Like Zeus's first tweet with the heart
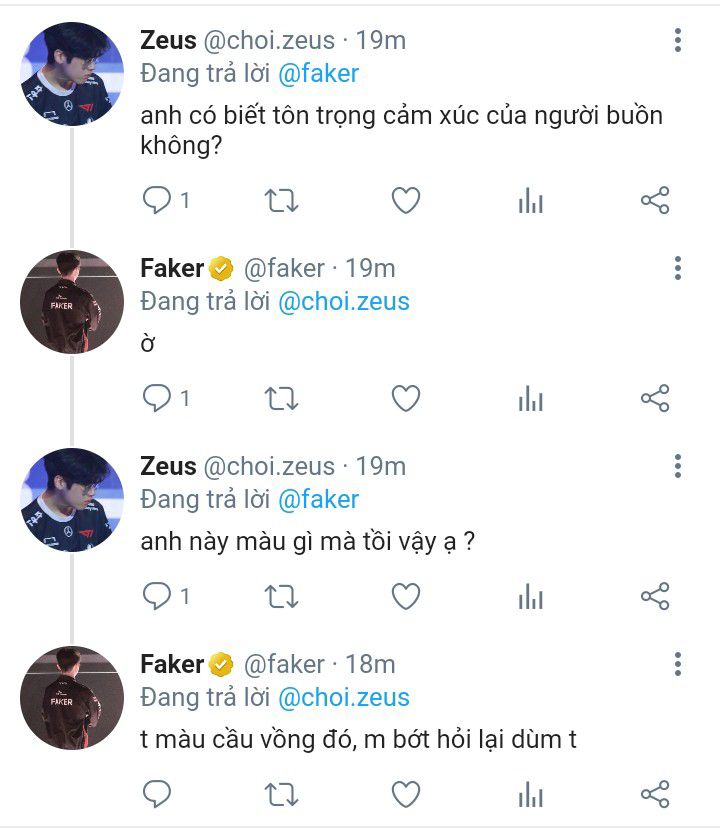This screenshot has height=828, width=720. coord(405,201)
